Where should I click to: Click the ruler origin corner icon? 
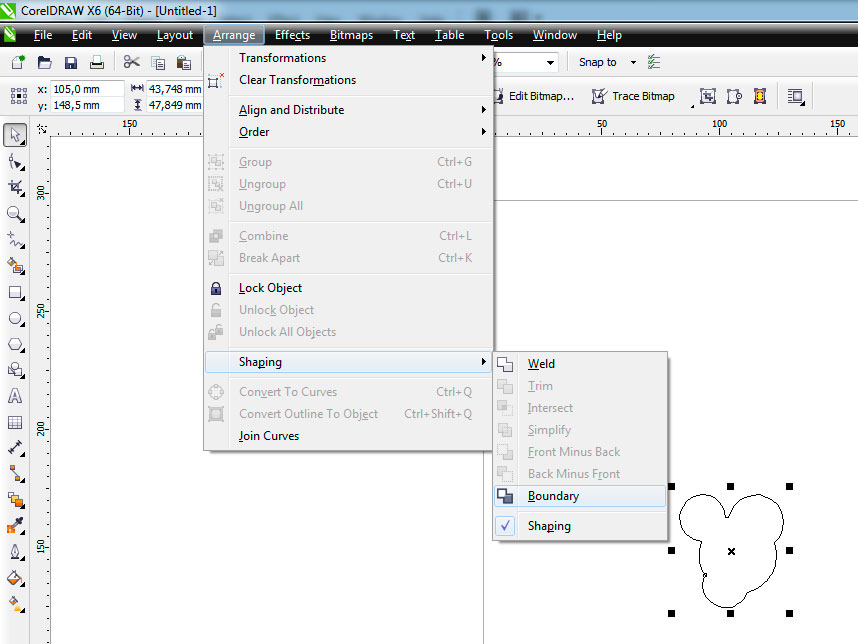[x=42, y=129]
